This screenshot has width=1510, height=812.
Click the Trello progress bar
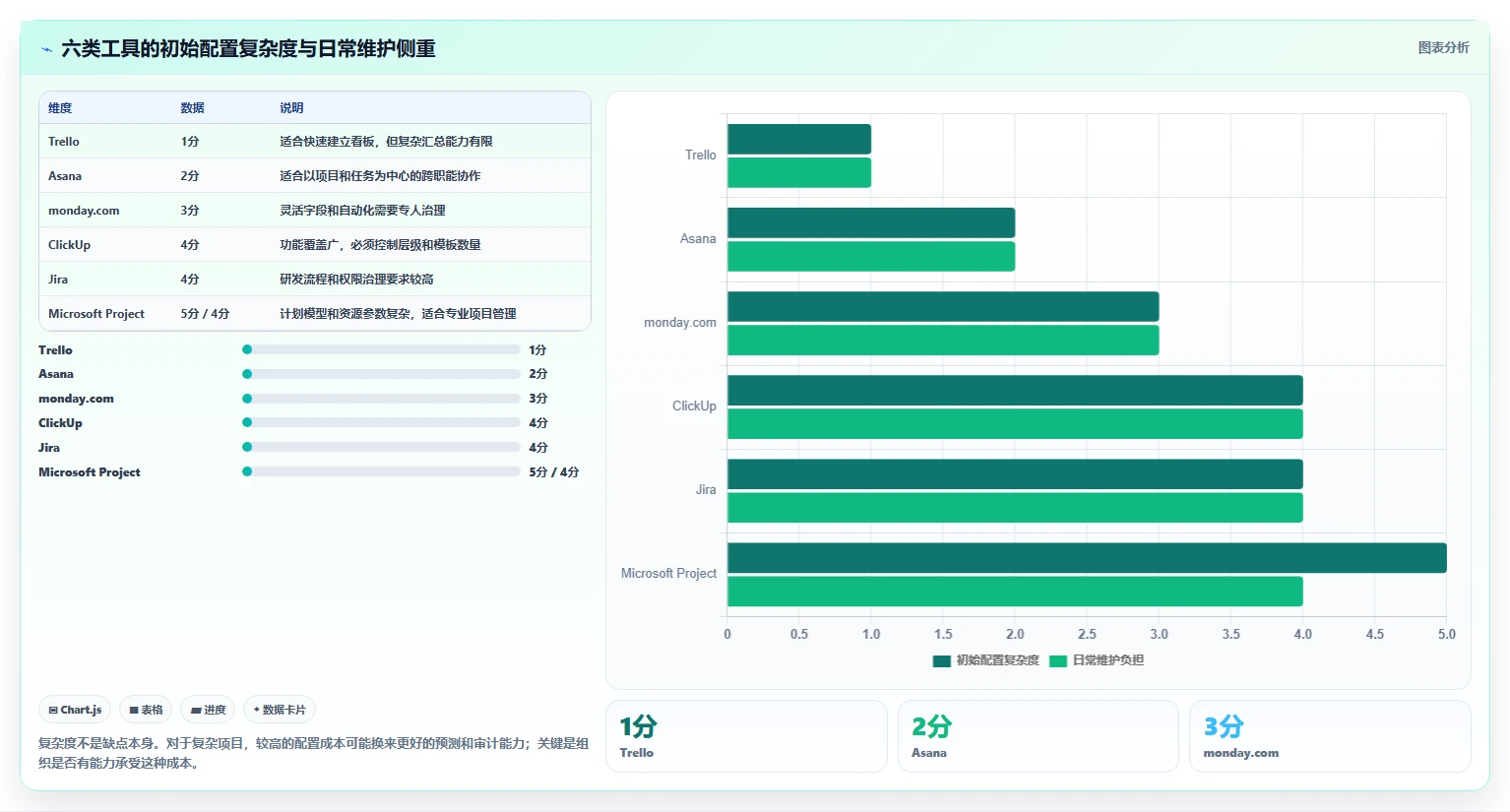click(x=381, y=349)
